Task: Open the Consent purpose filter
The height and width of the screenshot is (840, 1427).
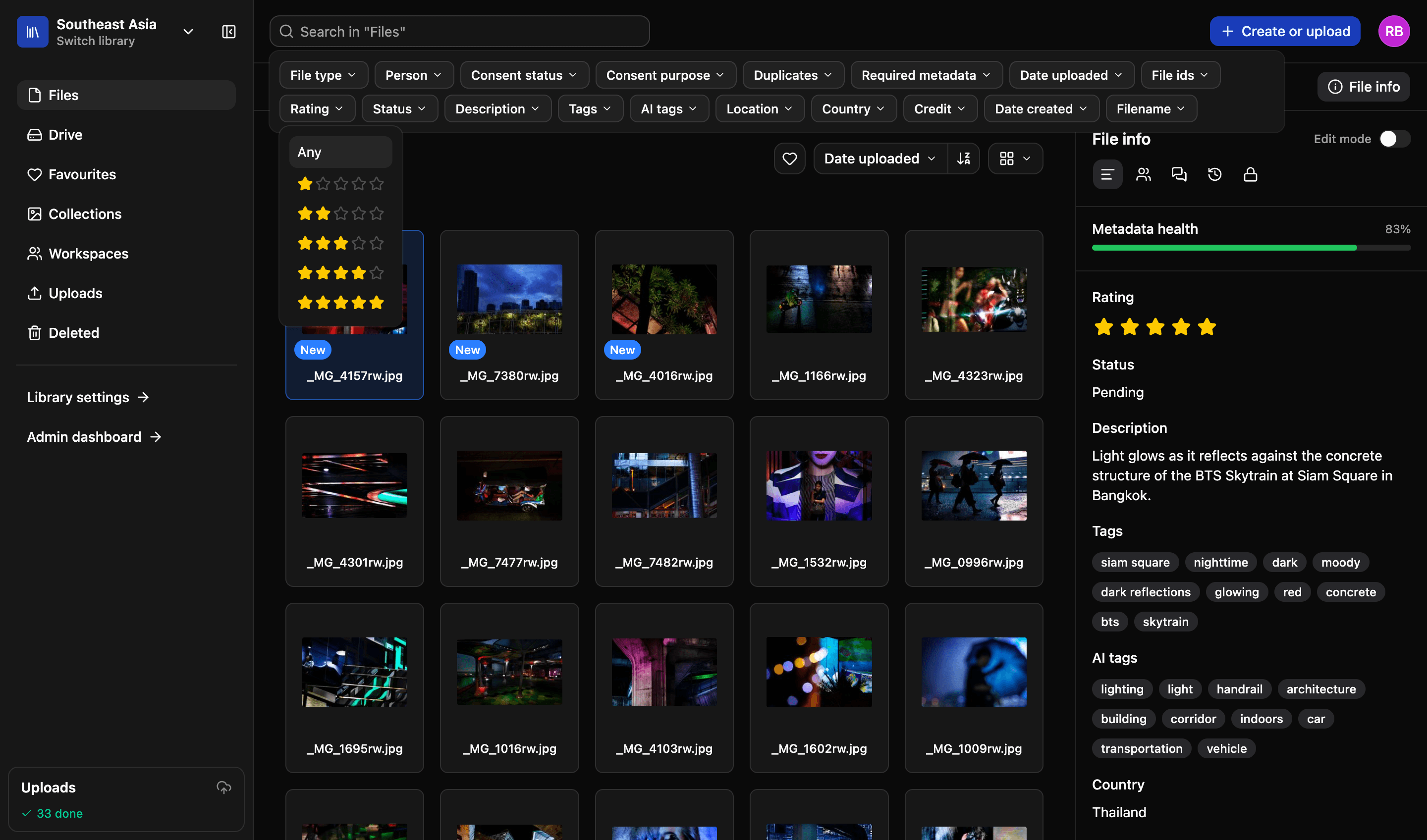Action: point(665,75)
